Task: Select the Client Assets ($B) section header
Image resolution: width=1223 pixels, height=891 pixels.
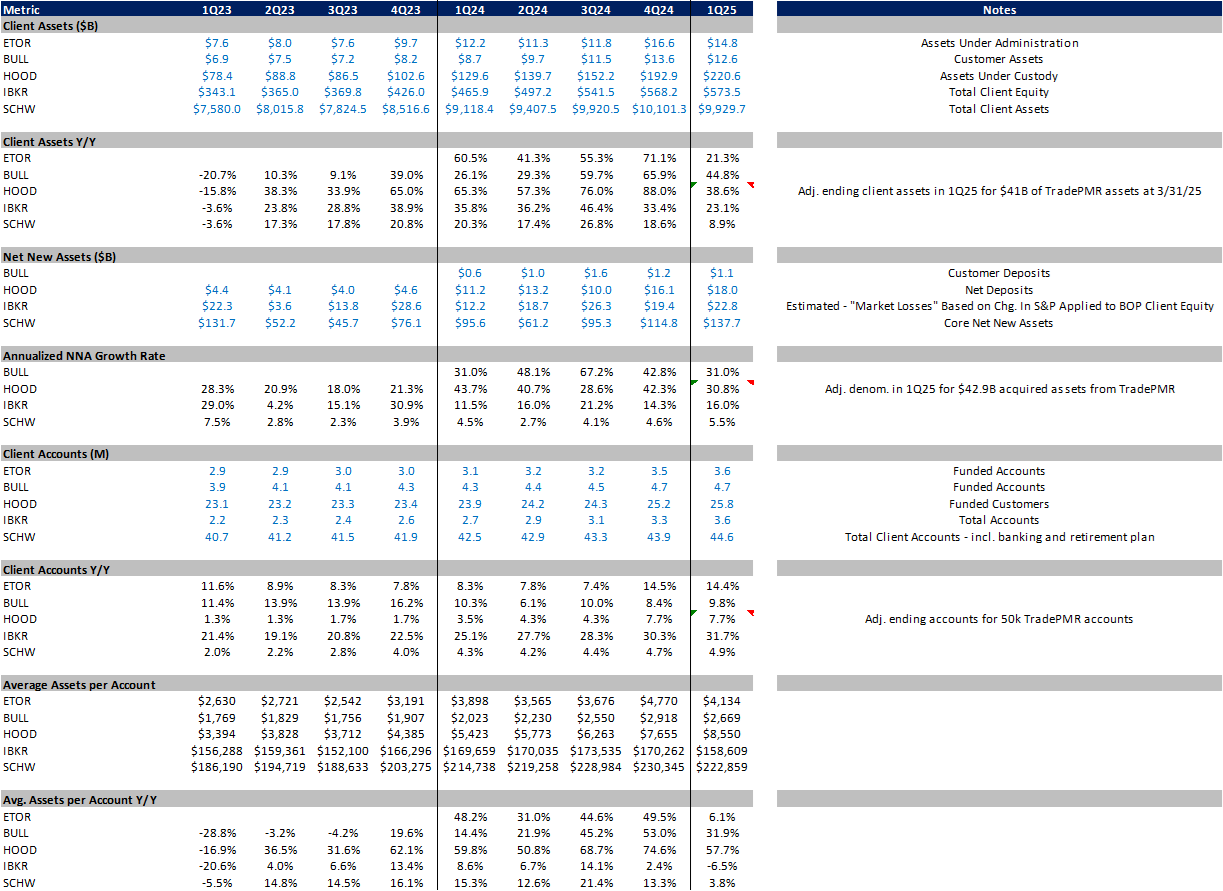Action: tap(50, 26)
